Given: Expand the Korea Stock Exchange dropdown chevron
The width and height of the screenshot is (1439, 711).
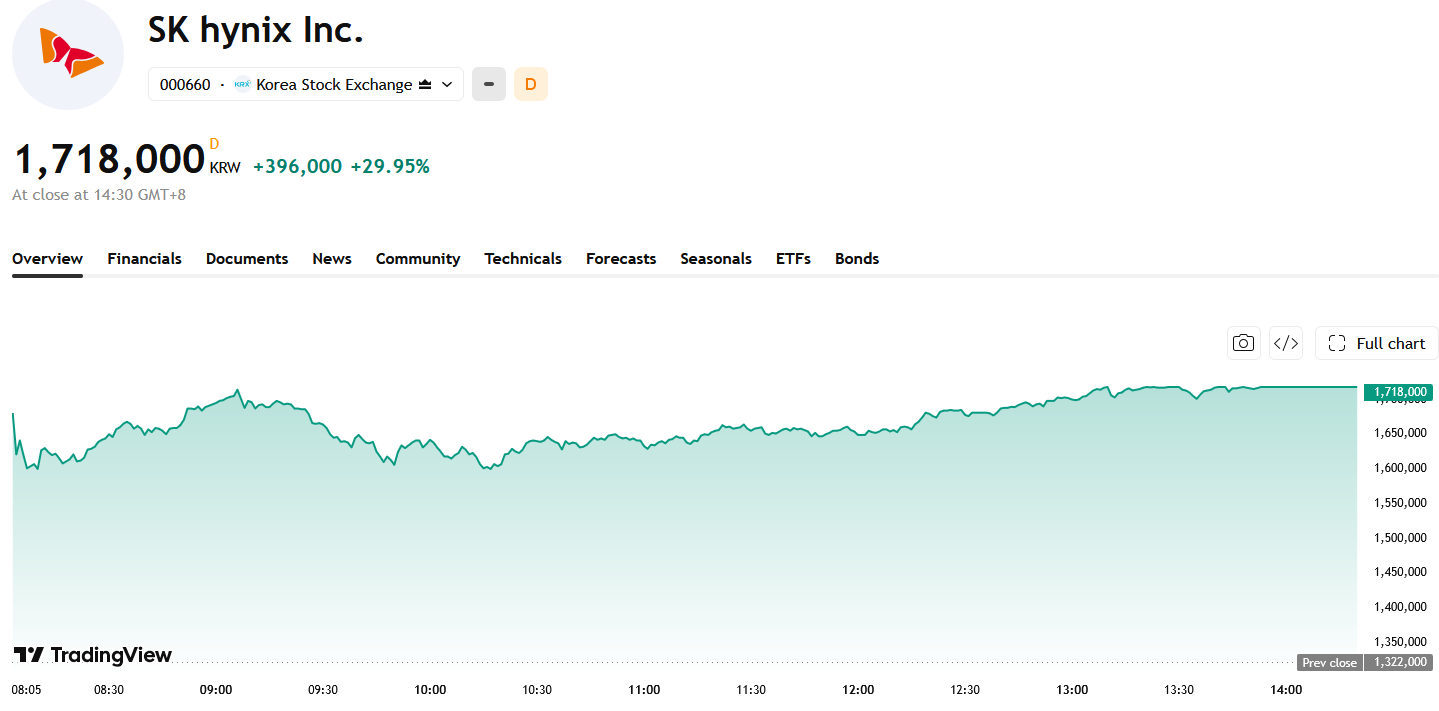Looking at the screenshot, I should [x=447, y=85].
